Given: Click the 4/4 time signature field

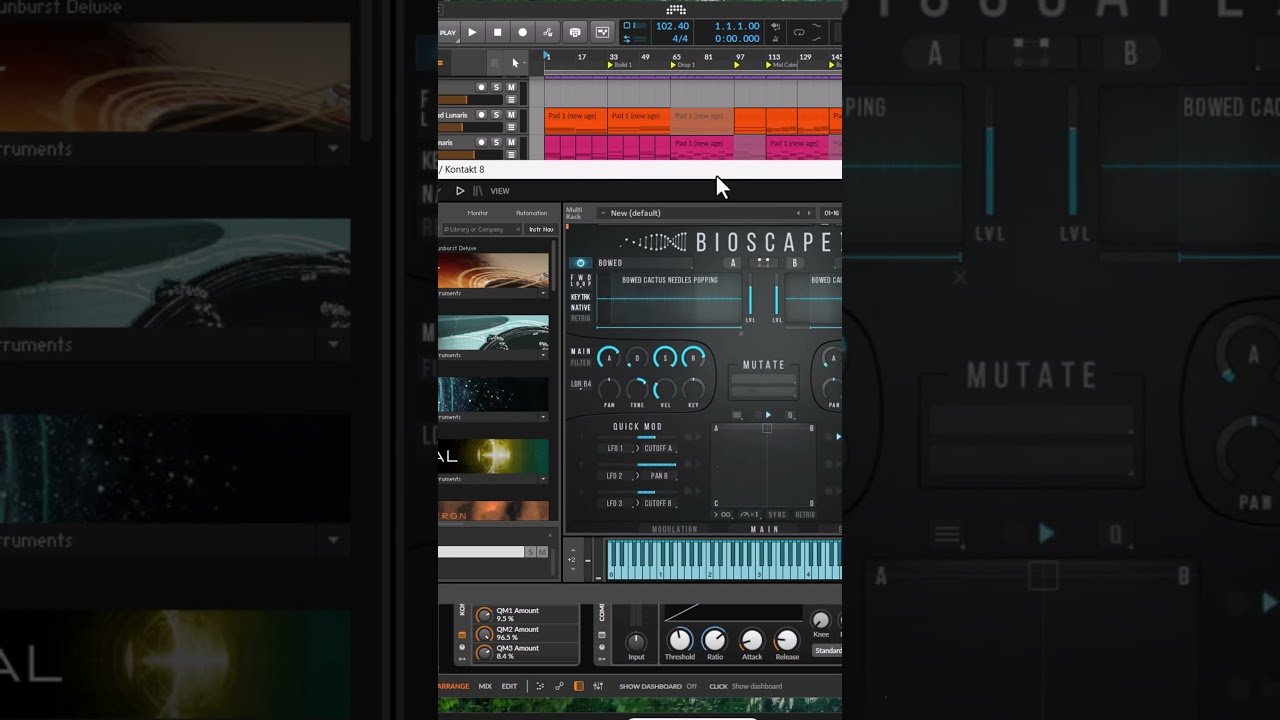Looking at the screenshot, I should pos(680,39).
